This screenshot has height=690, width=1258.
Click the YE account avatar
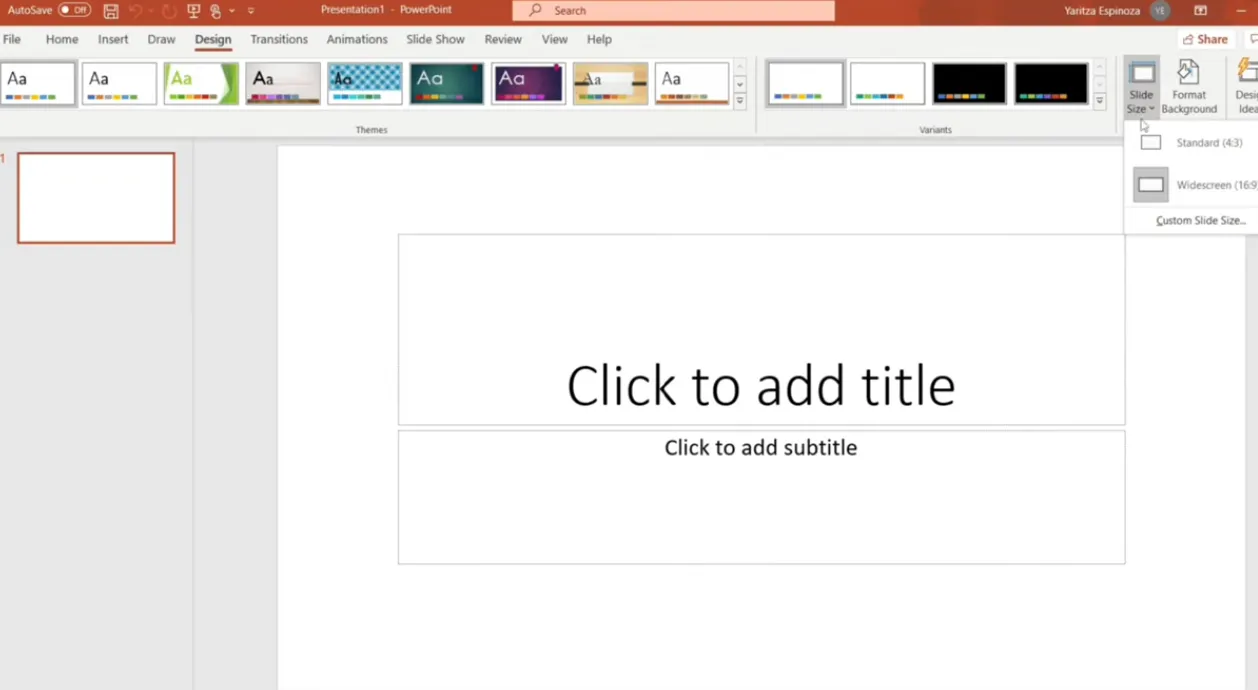click(1159, 11)
